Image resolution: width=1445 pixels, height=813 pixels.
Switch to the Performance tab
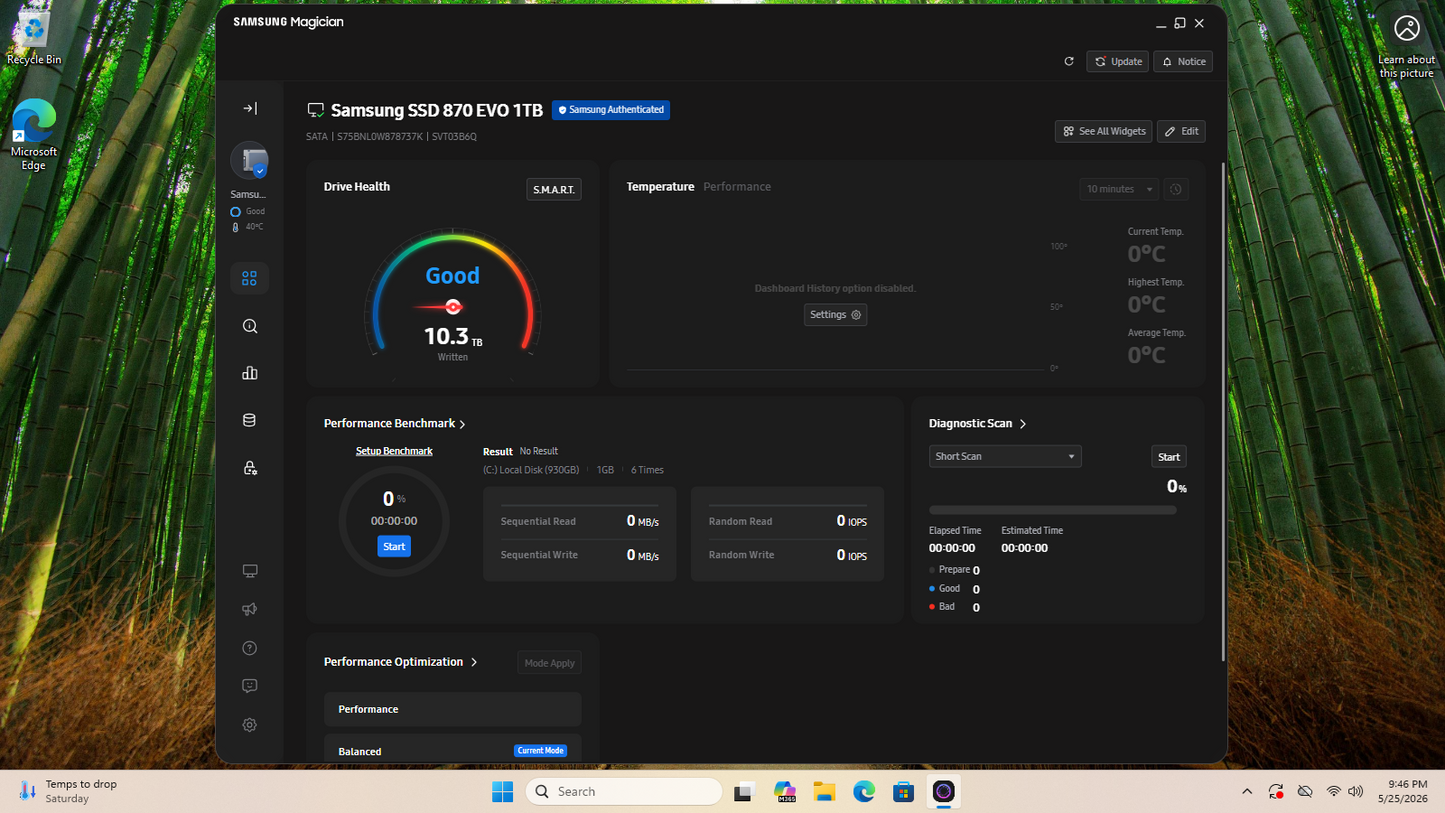tap(737, 187)
